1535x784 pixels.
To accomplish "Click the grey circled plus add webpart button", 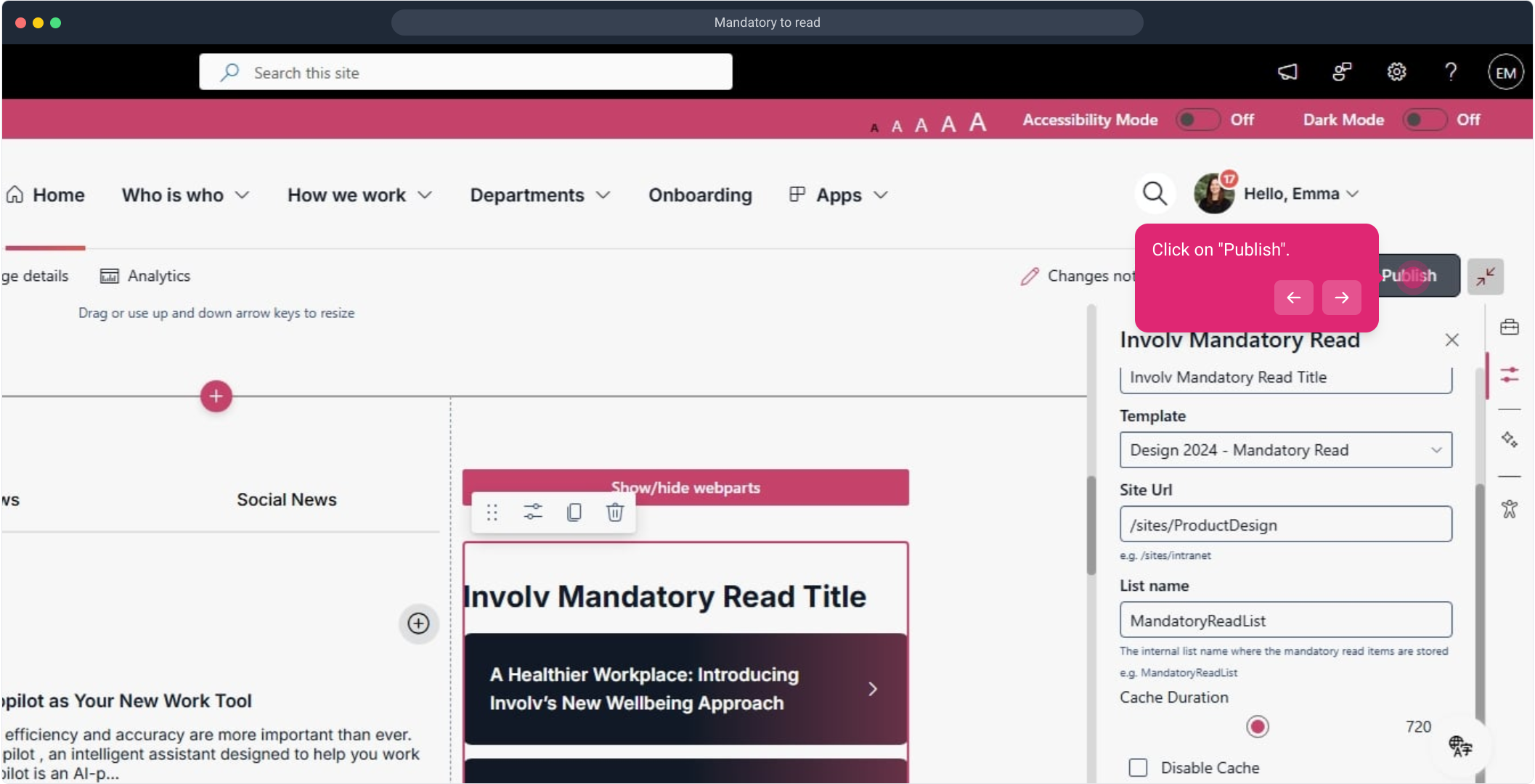I will [418, 624].
